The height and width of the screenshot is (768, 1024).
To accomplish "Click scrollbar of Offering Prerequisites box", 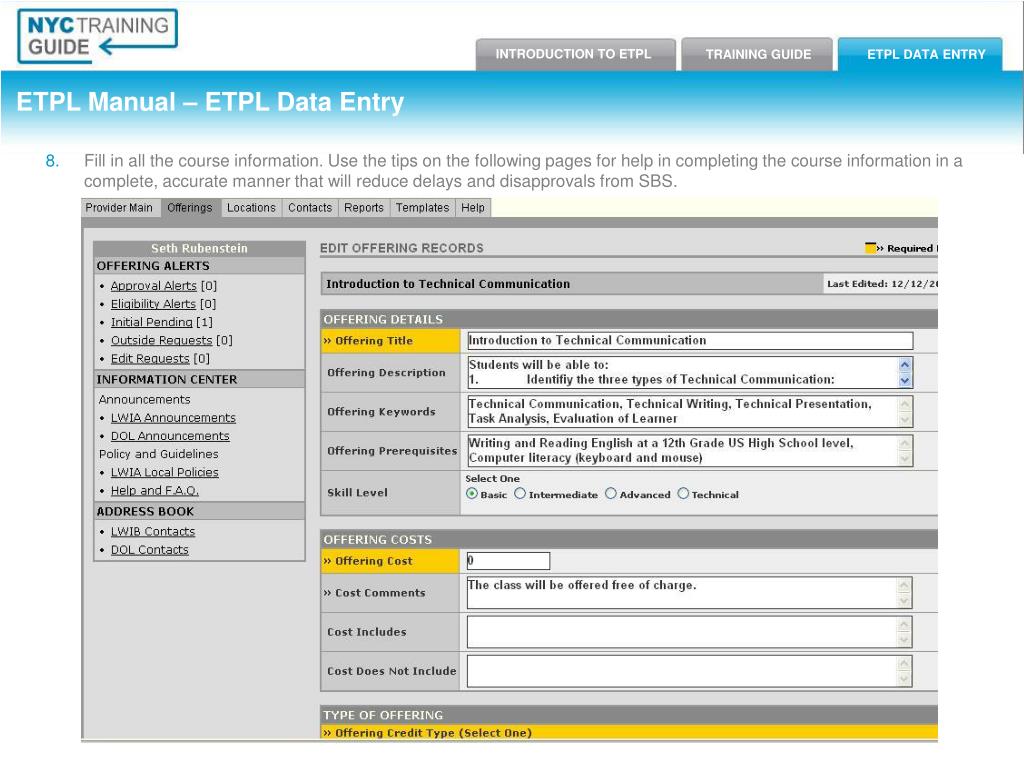I will 905,451.
